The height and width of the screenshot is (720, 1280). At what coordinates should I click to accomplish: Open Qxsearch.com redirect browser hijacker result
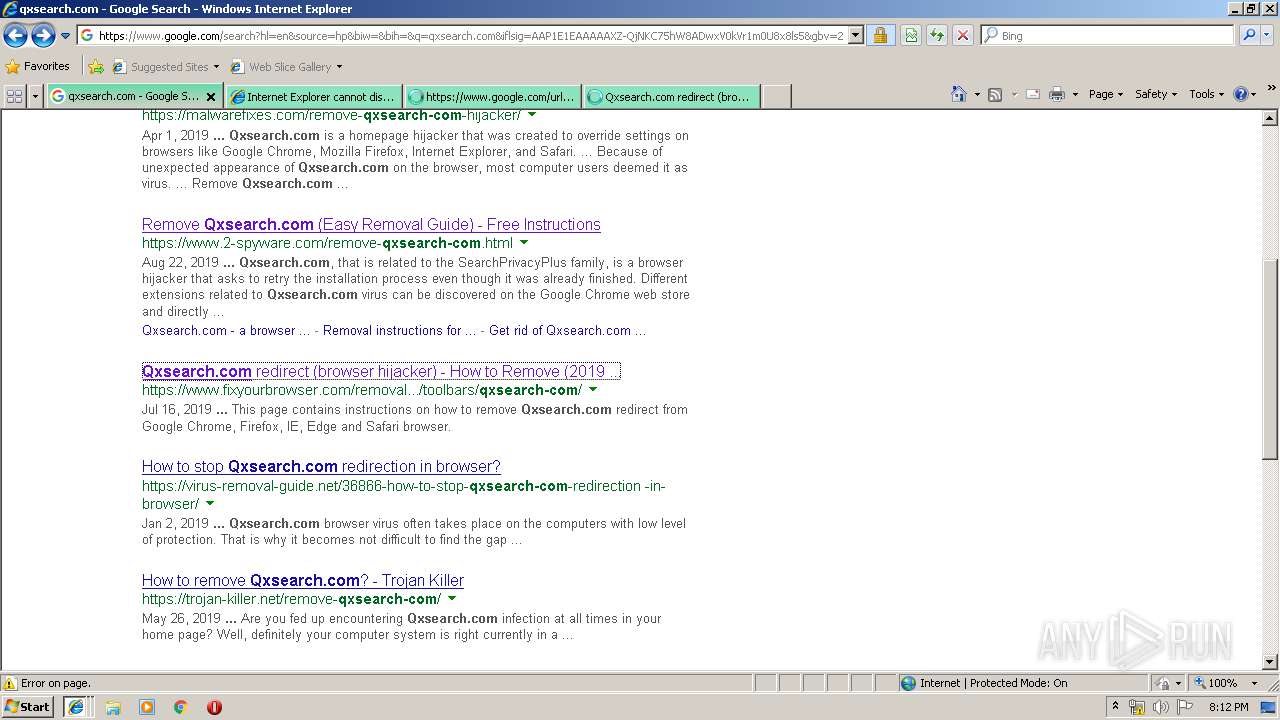pos(381,371)
